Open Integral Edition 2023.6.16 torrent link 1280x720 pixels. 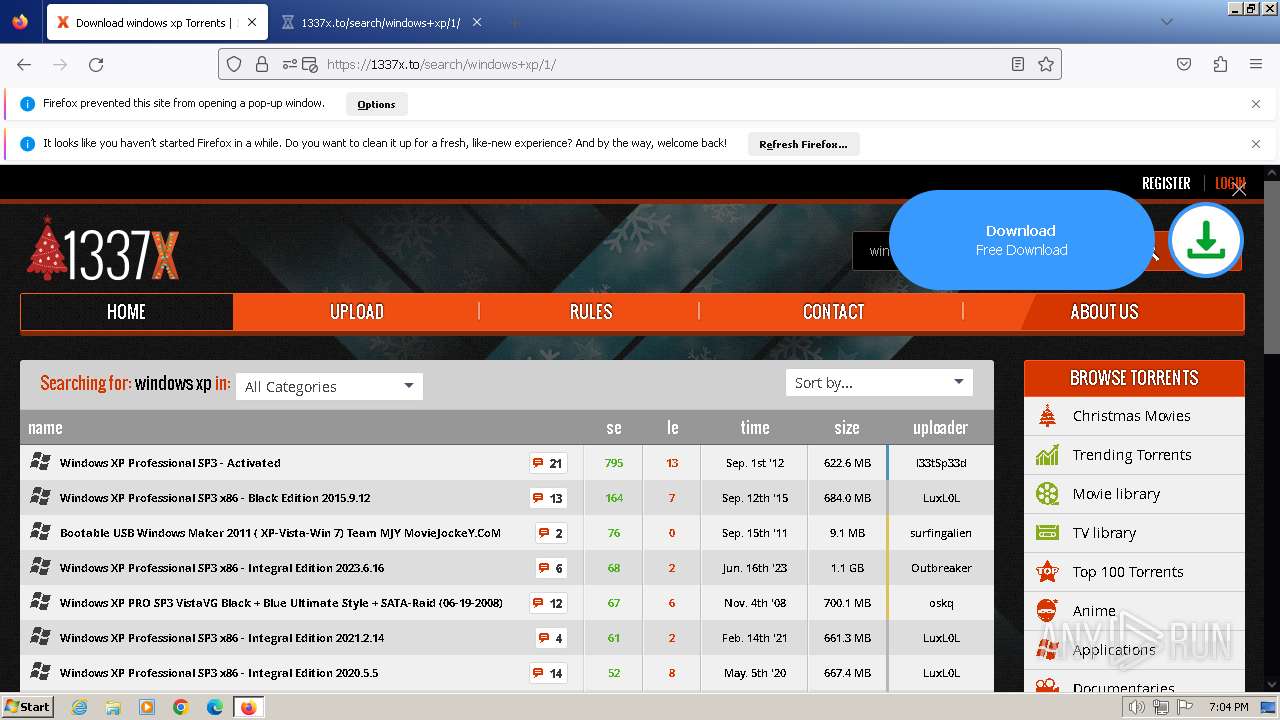[x=222, y=568]
